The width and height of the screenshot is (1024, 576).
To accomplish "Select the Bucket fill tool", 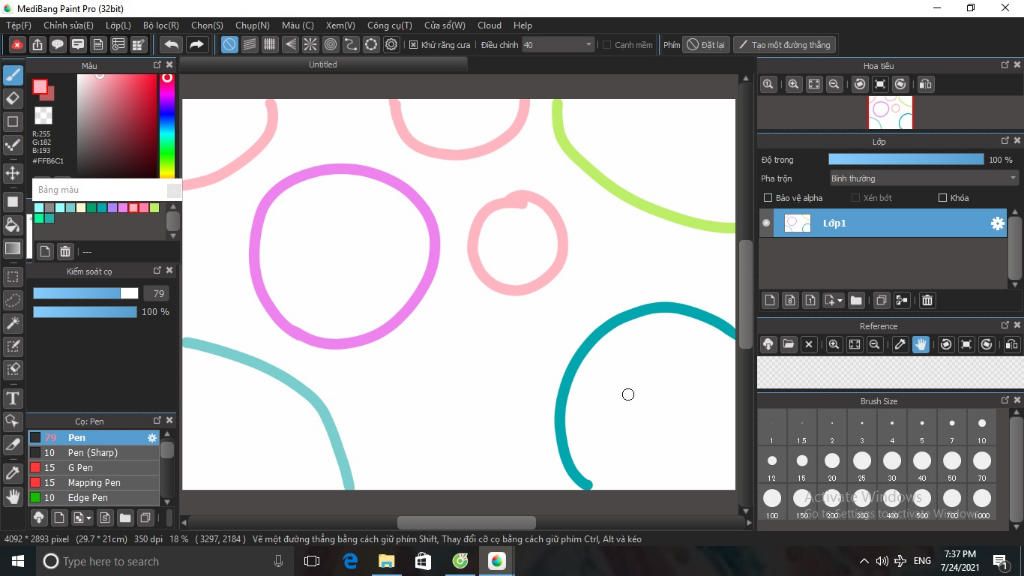I will (x=12, y=225).
